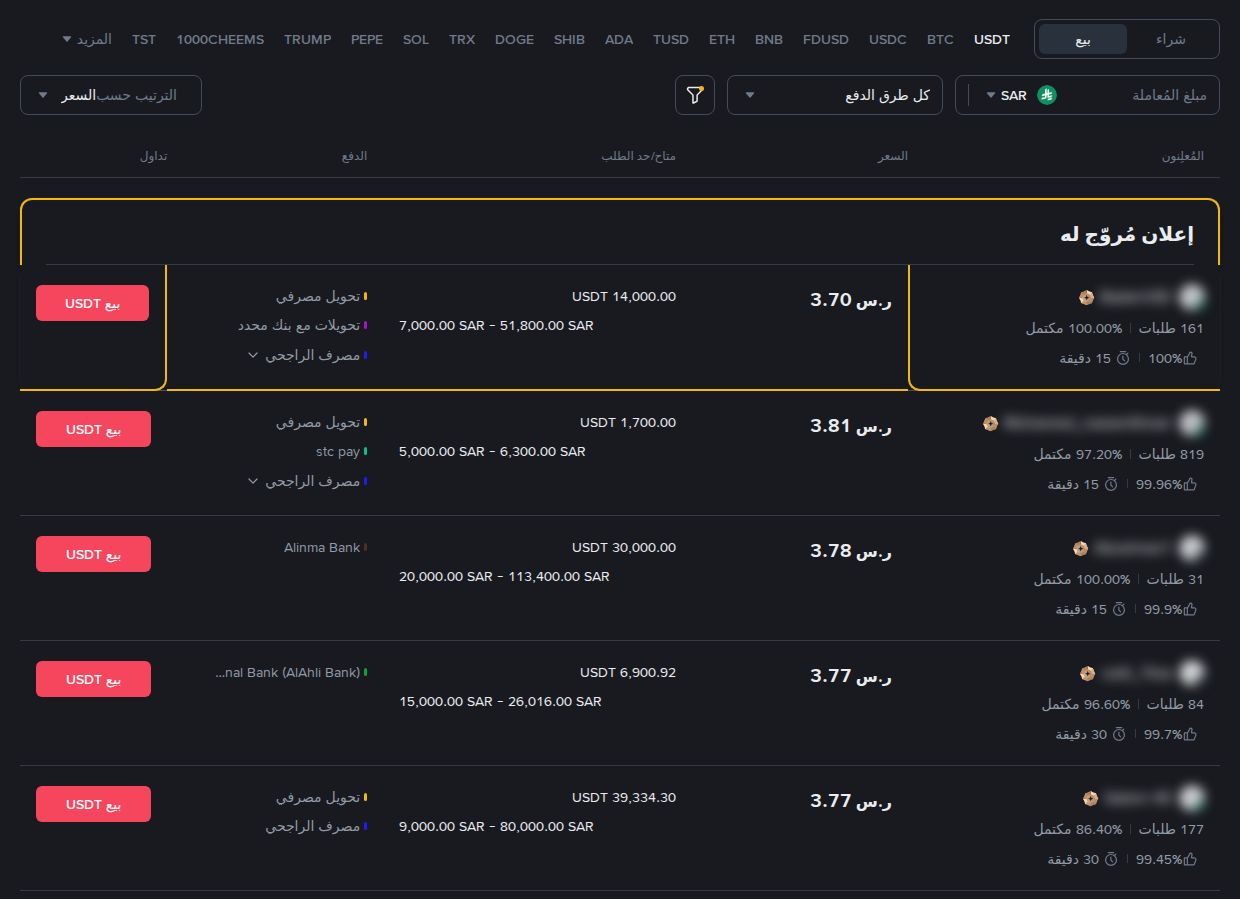
Task: Click the USDT 14,000.00 available amount
Action: [x=624, y=297]
